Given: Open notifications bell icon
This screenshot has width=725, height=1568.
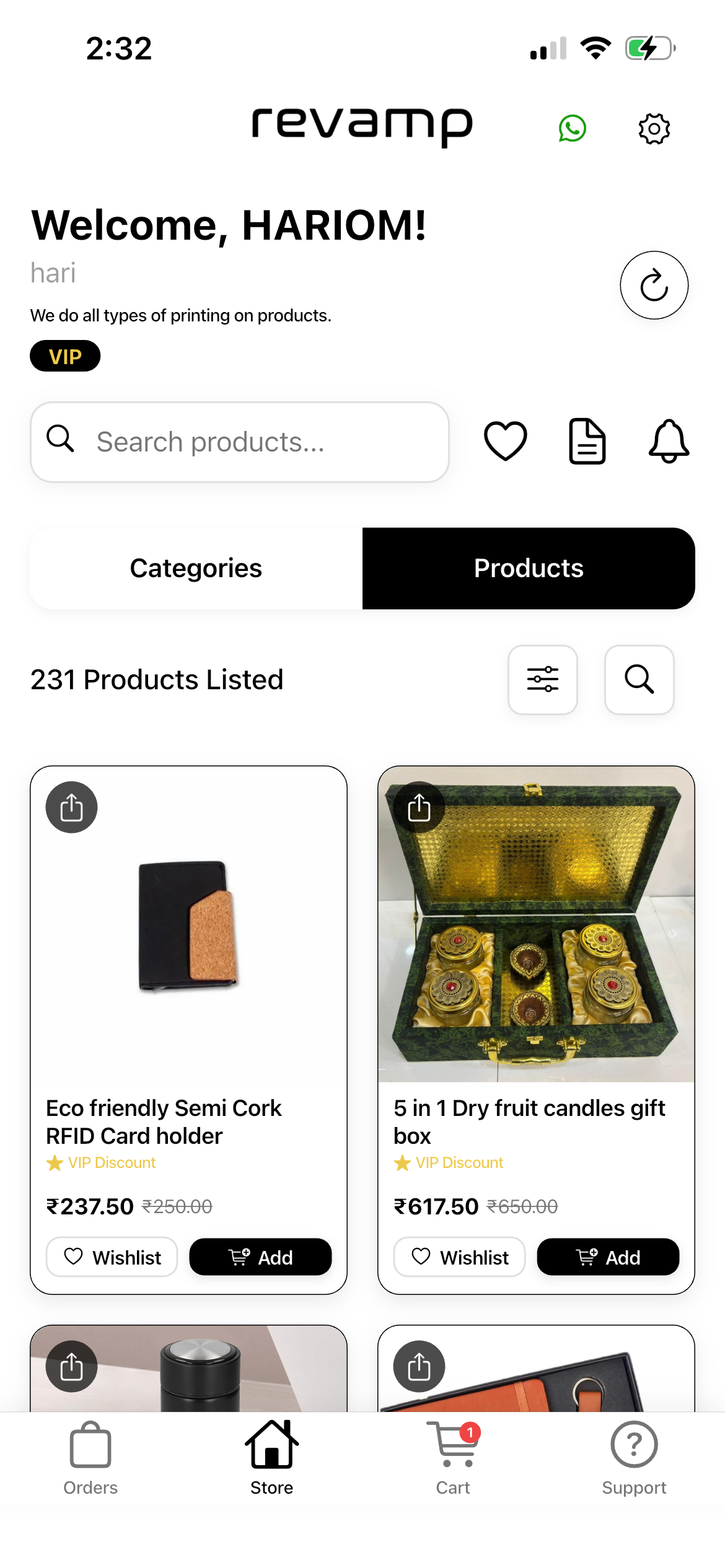Looking at the screenshot, I should [x=669, y=441].
